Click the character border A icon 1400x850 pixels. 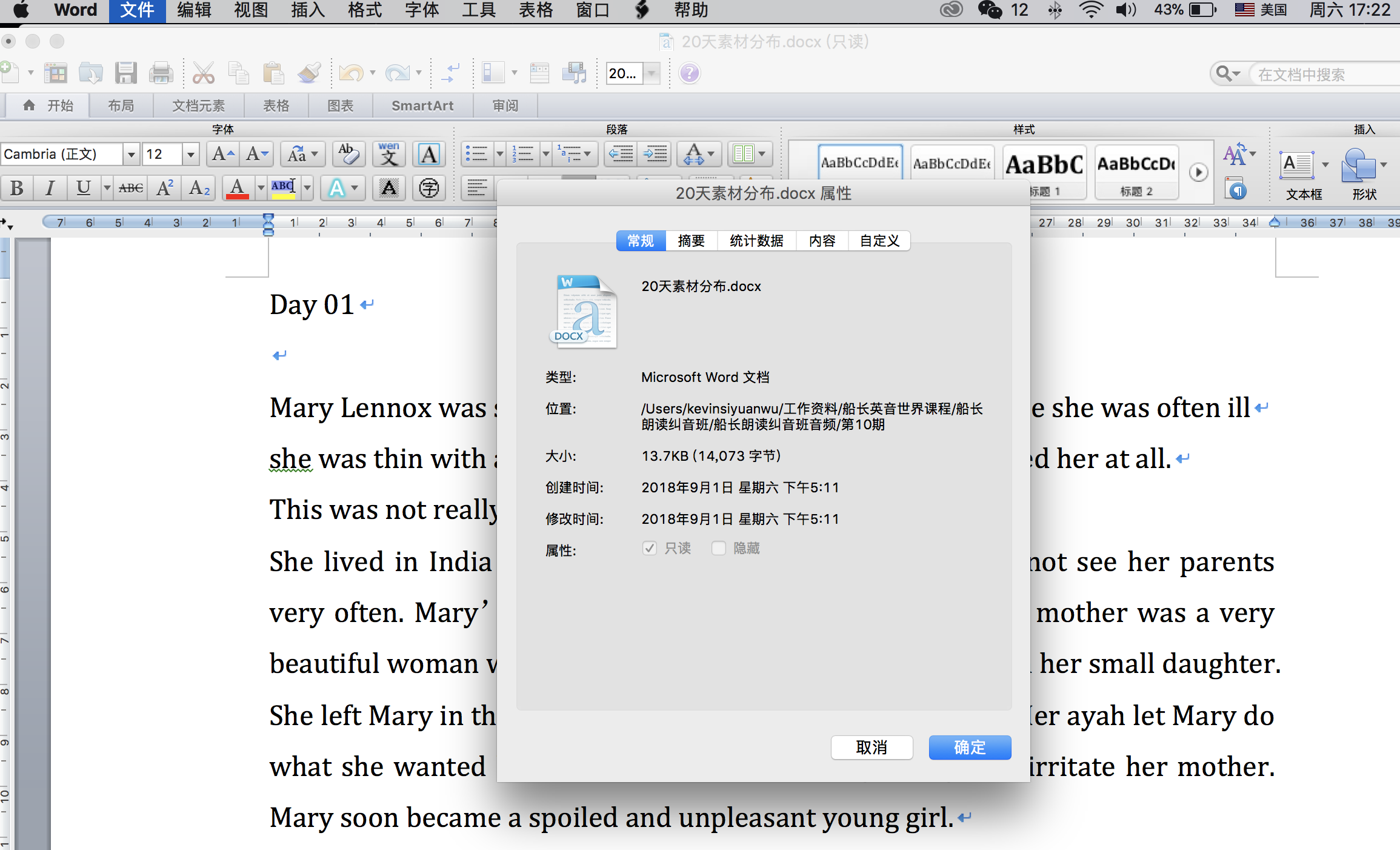(x=429, y=154)
